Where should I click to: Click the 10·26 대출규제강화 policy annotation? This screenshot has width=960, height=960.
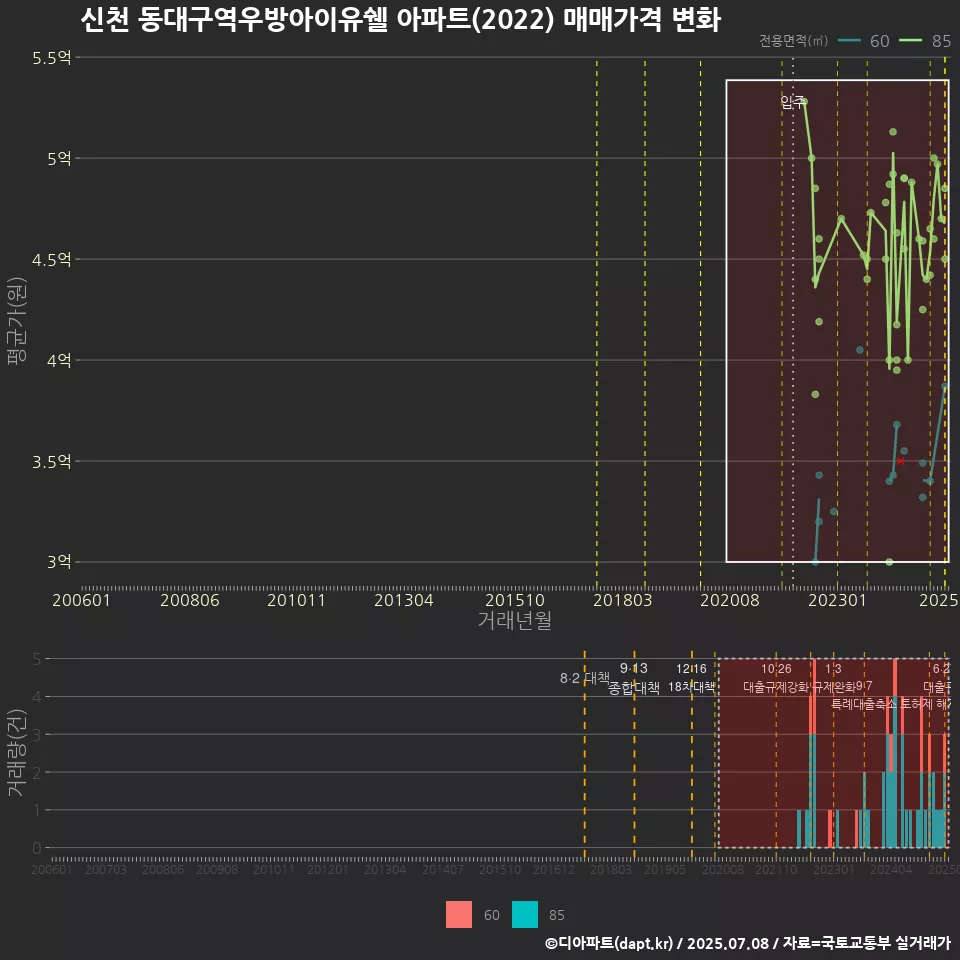(x=776, y=678)
